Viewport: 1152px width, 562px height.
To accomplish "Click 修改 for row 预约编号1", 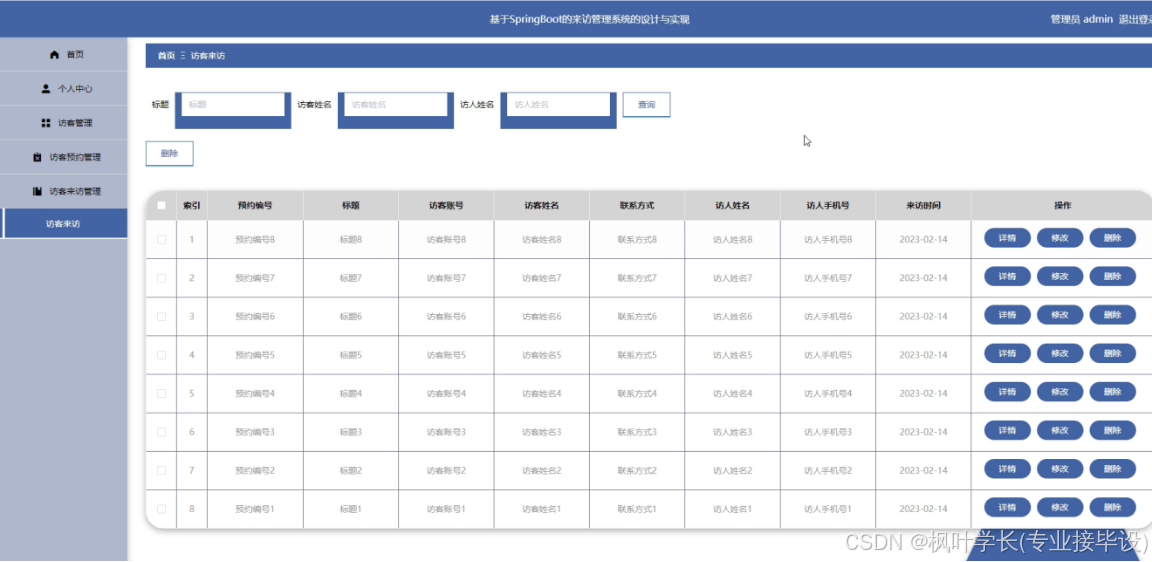I will (x=1060, y=507).
